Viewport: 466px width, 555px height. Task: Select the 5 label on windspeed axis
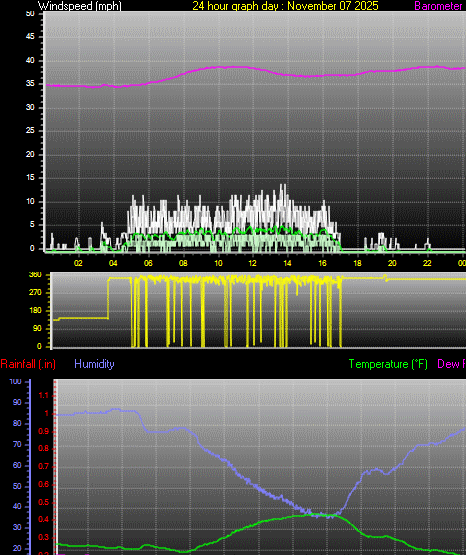coord(32,224)
